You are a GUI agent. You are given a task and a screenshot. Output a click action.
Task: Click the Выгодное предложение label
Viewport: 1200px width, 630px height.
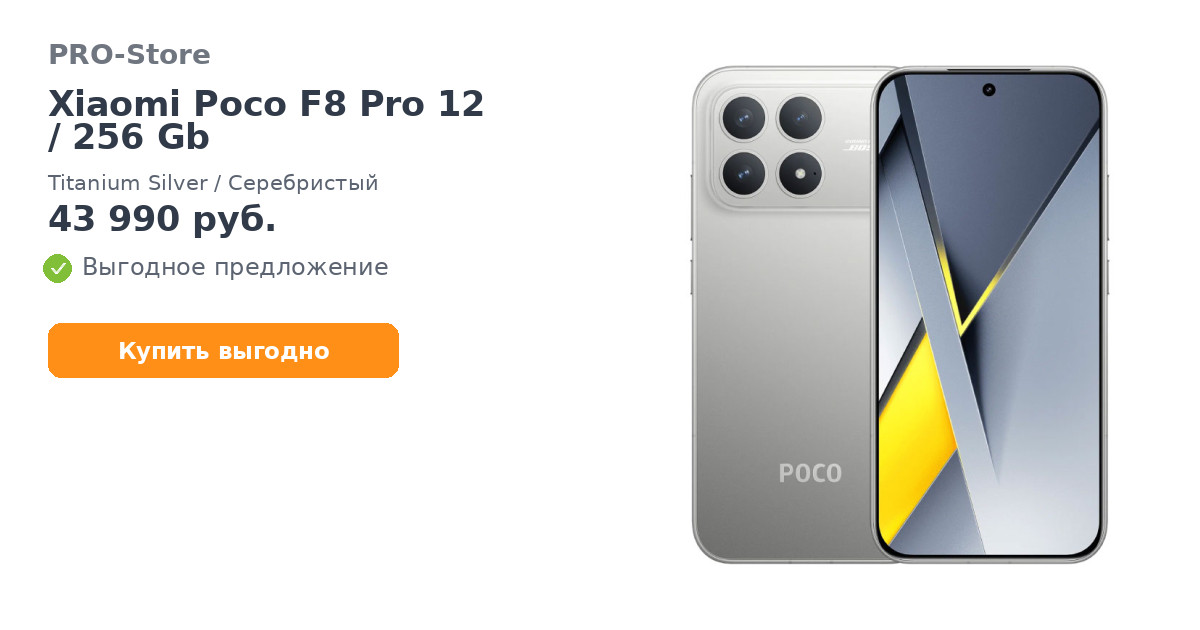click(235, 267)
